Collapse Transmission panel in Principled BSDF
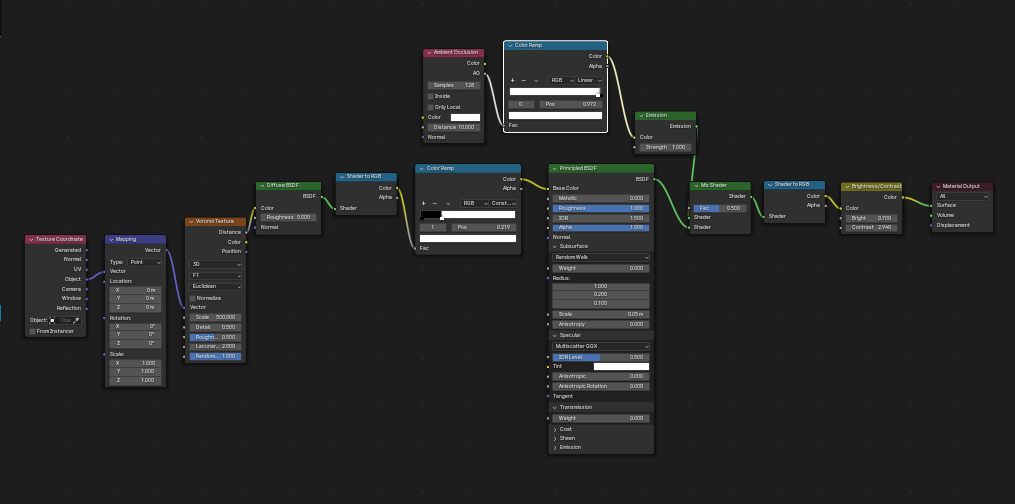Viewport: 1015px width, 504px height. (555, 407)
